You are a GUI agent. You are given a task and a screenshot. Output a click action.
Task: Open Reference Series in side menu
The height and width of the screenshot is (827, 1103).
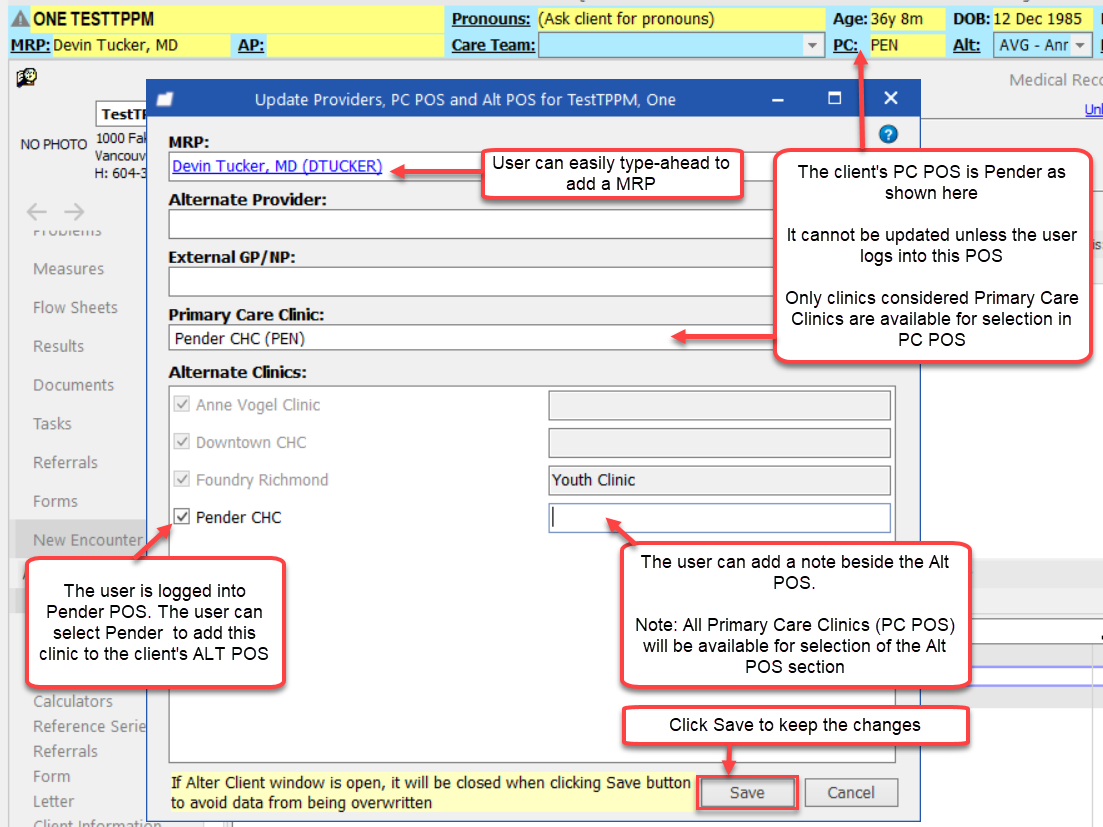tap(89, 726)
